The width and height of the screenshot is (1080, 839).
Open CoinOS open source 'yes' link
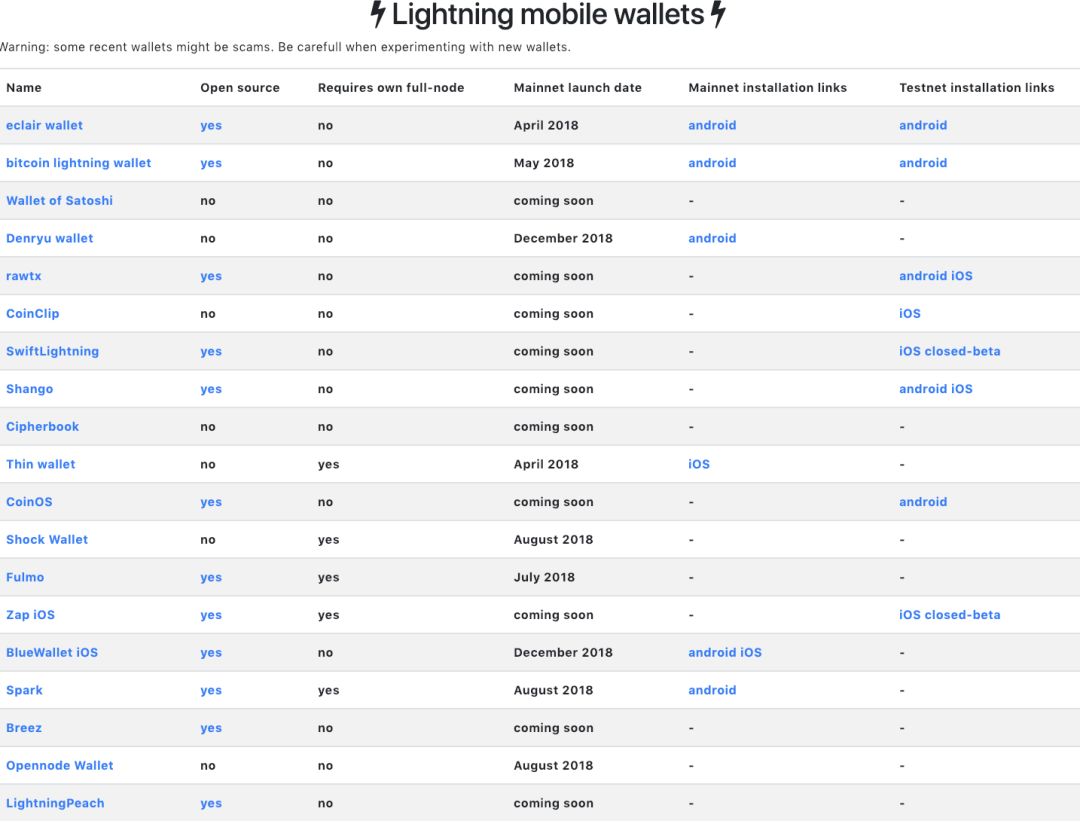[x=211, y=502]
